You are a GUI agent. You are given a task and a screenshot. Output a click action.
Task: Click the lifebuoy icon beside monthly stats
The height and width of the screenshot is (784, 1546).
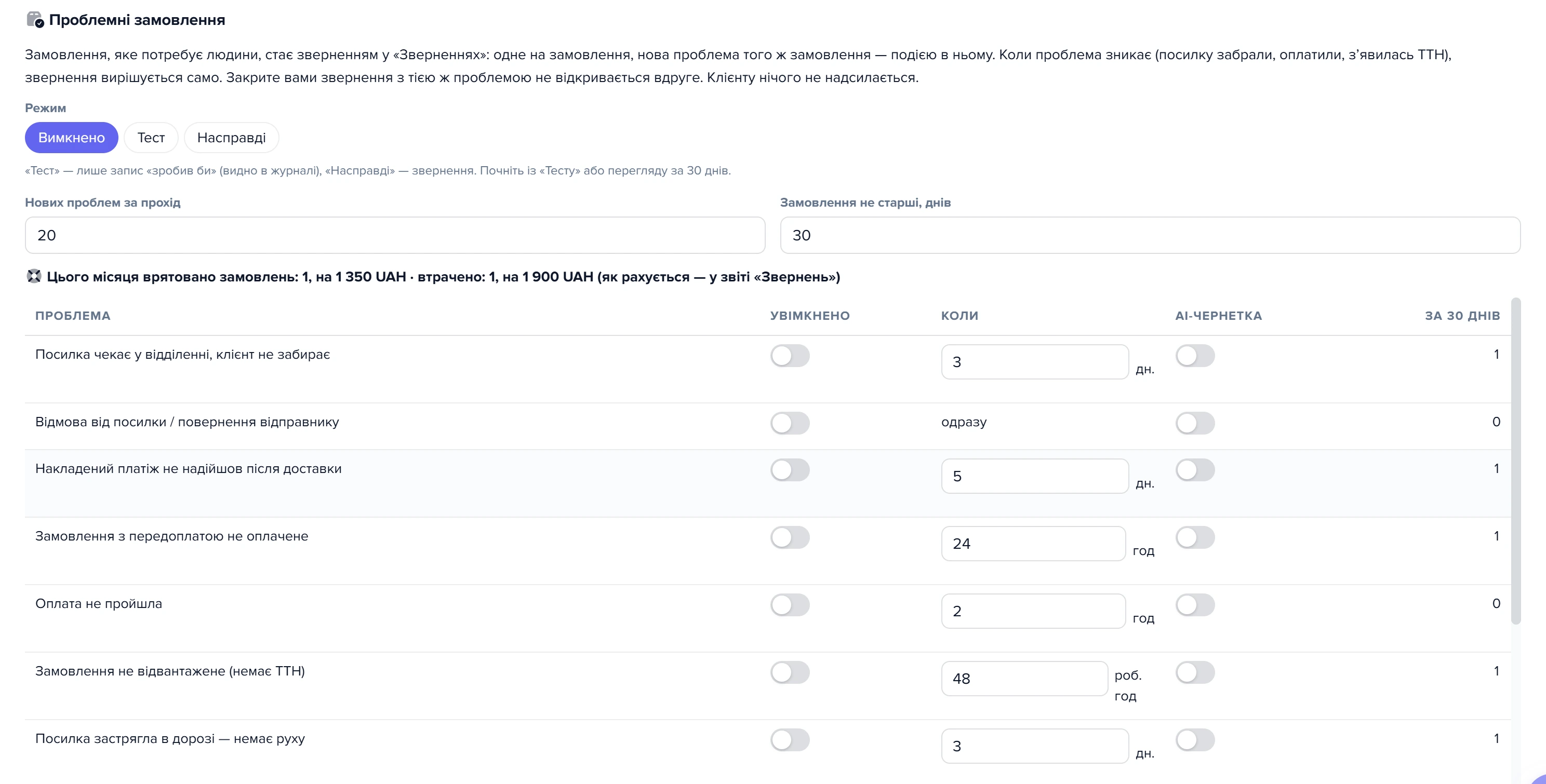[34, 276]
